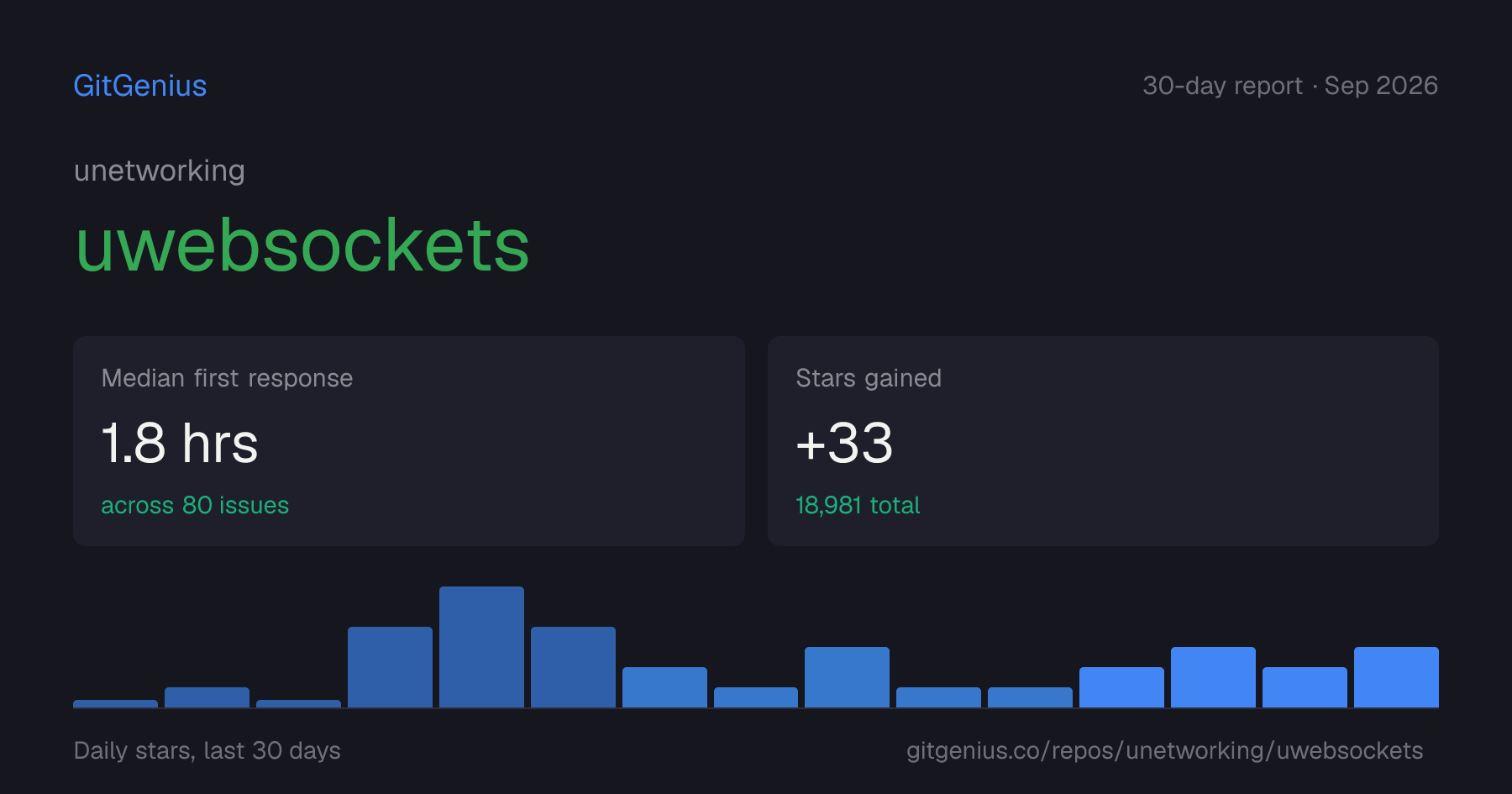The height and width of the screenshot is (794, 1512).
Task: Select the third-to-last chart bar
Action: pos(1213,677)
